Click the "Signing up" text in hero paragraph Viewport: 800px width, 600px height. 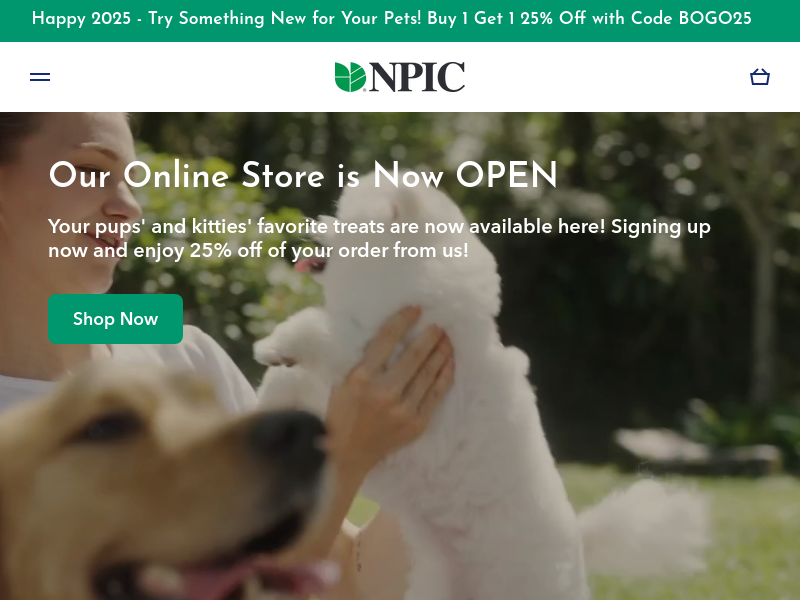pos(661,227)
